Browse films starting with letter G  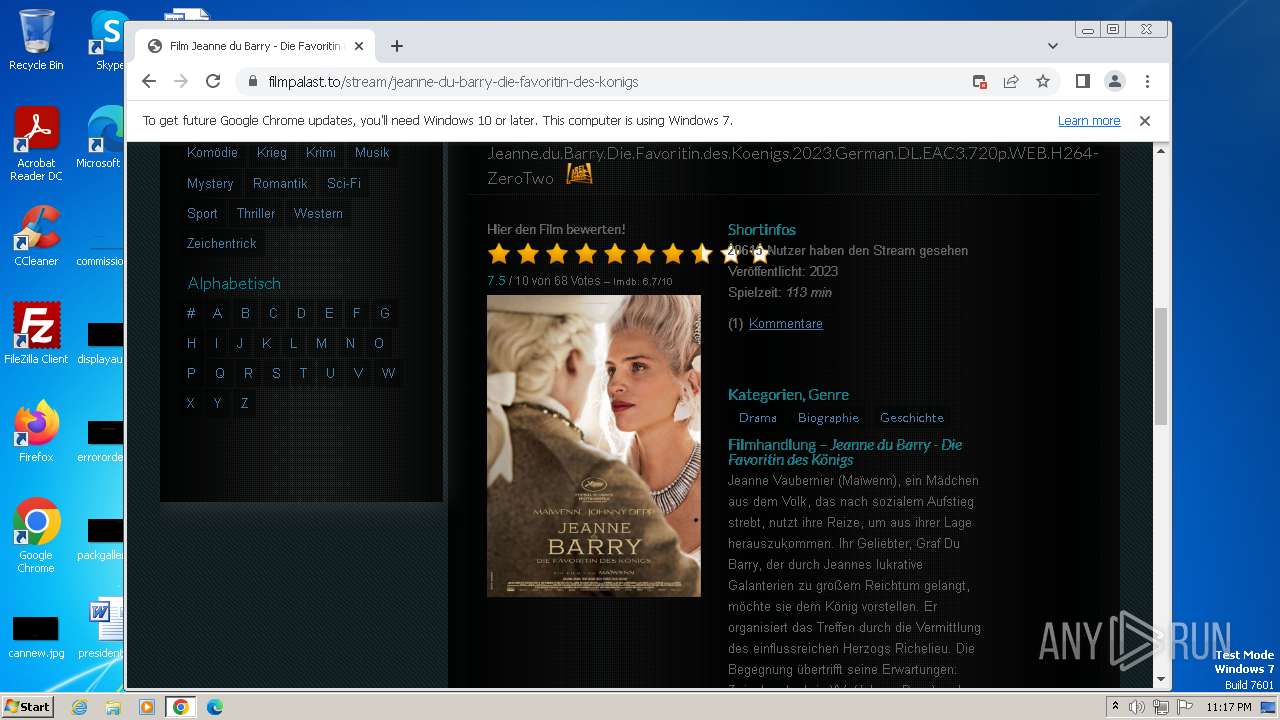coord(385,313)
